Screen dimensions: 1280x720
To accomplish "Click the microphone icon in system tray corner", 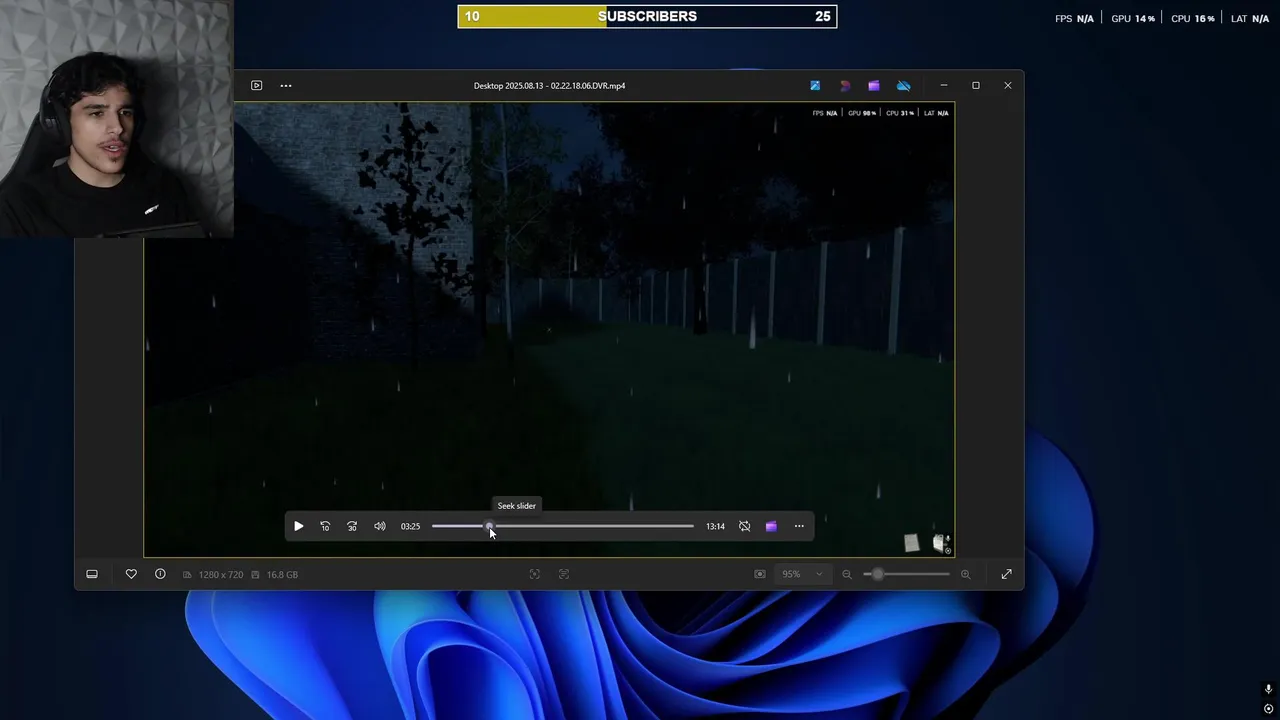I will click(x=1268, y=690).
